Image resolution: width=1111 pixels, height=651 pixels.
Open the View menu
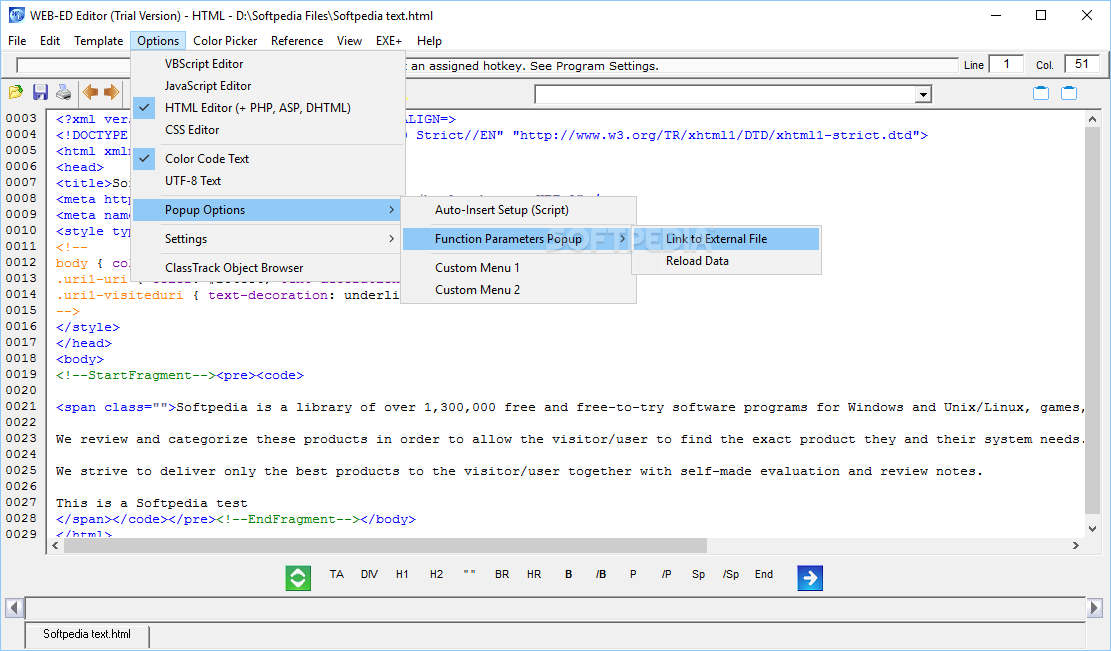click(x=349, y=40)
